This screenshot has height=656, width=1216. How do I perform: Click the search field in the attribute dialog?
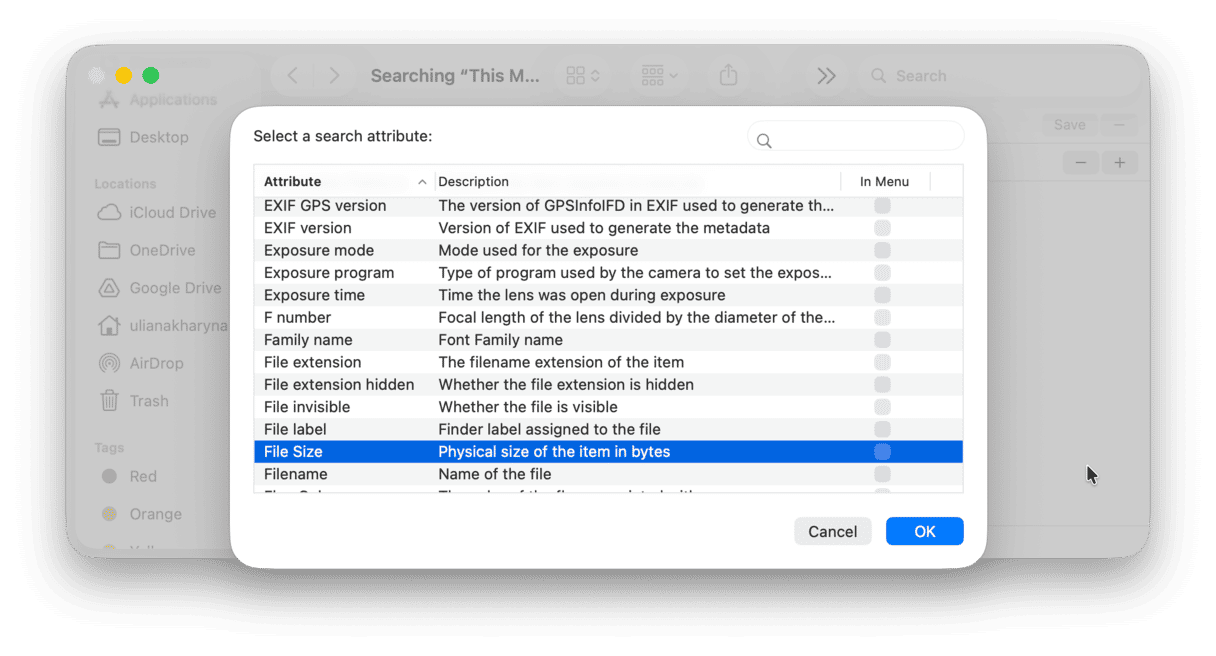tap(855, 135)
